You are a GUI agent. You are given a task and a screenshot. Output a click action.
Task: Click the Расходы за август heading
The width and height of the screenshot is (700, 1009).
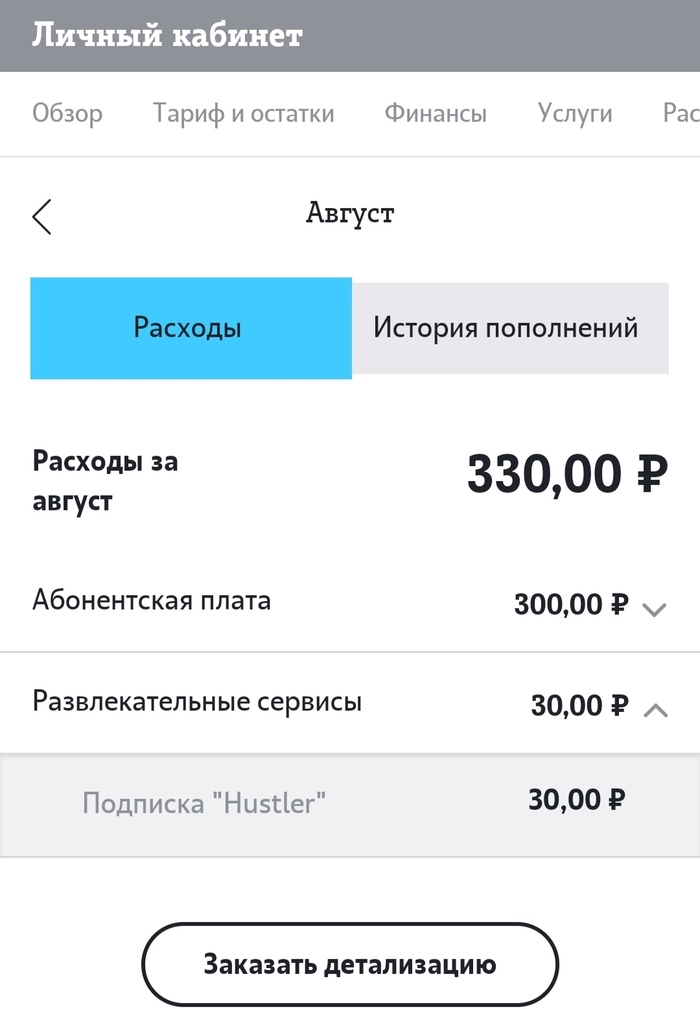pyautogui.click(x=105, y=480)
